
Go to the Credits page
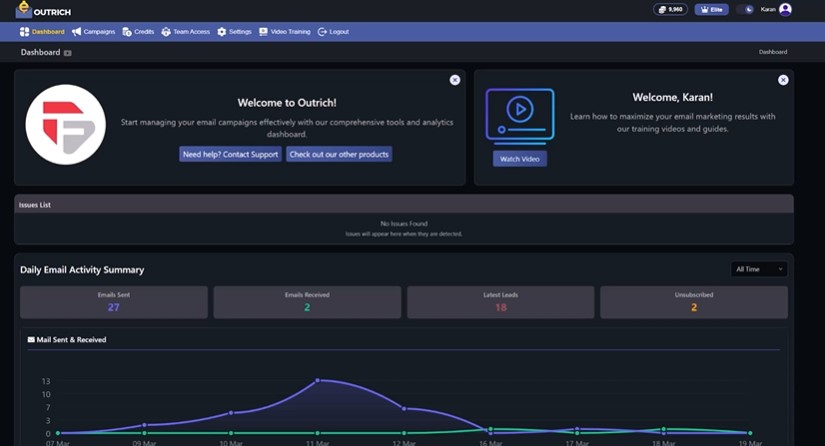click(138, 32)
